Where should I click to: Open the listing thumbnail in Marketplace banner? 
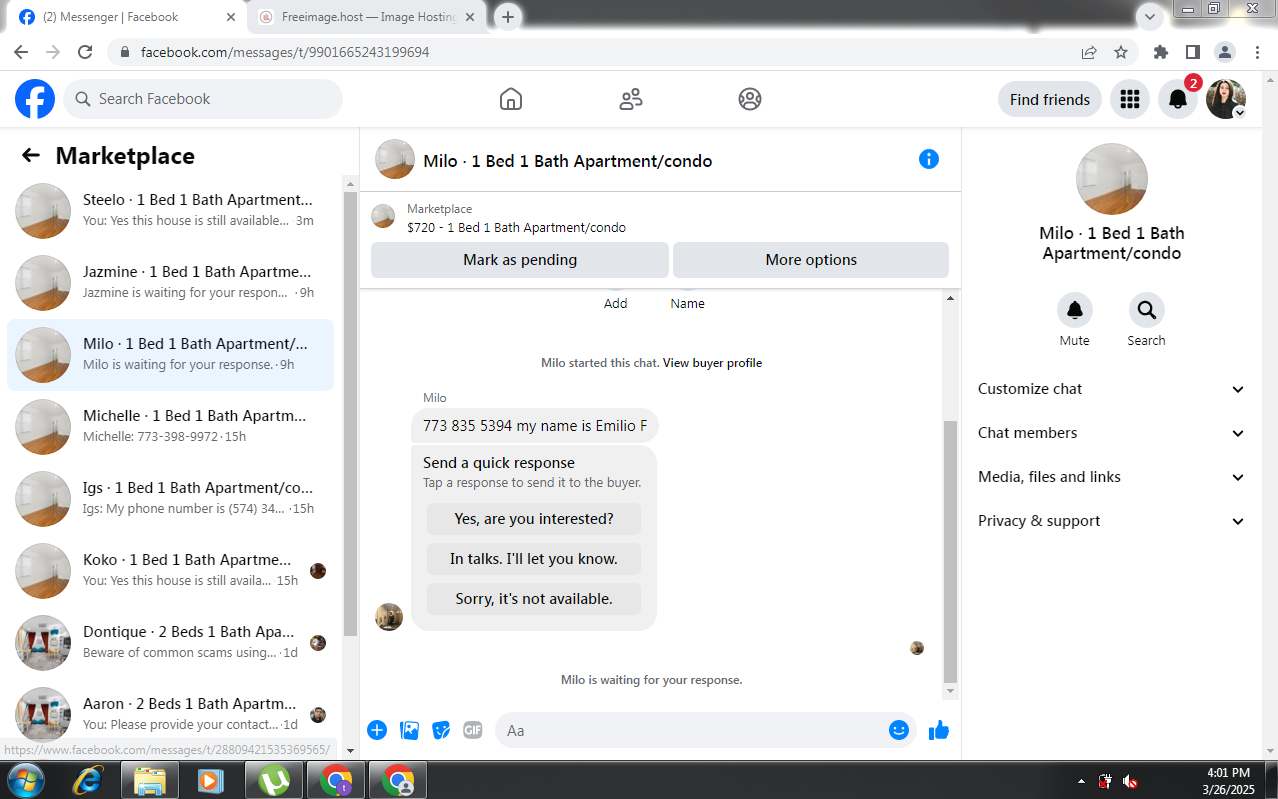coord(383,217)
